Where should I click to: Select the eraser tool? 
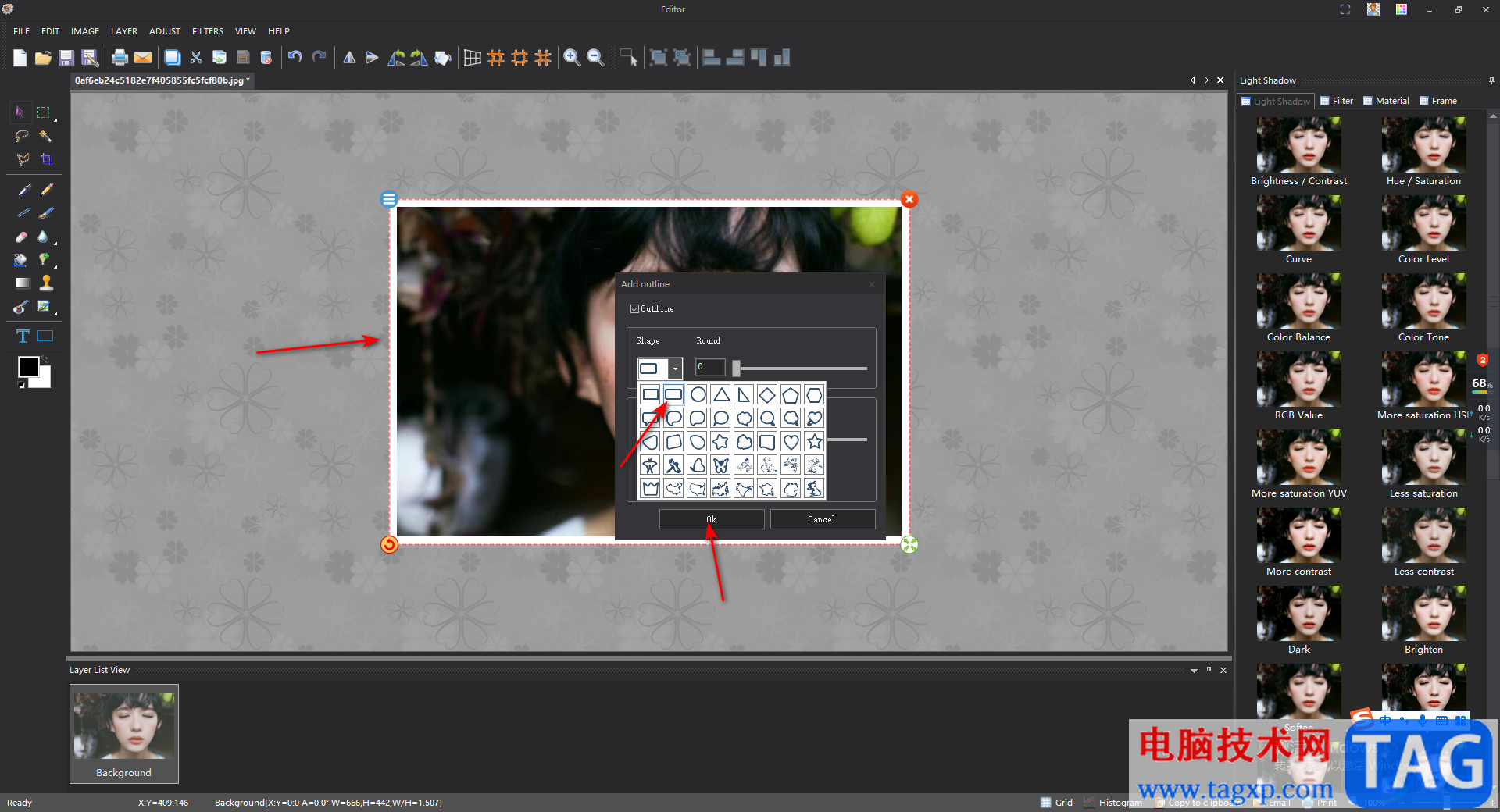(22, 237)
